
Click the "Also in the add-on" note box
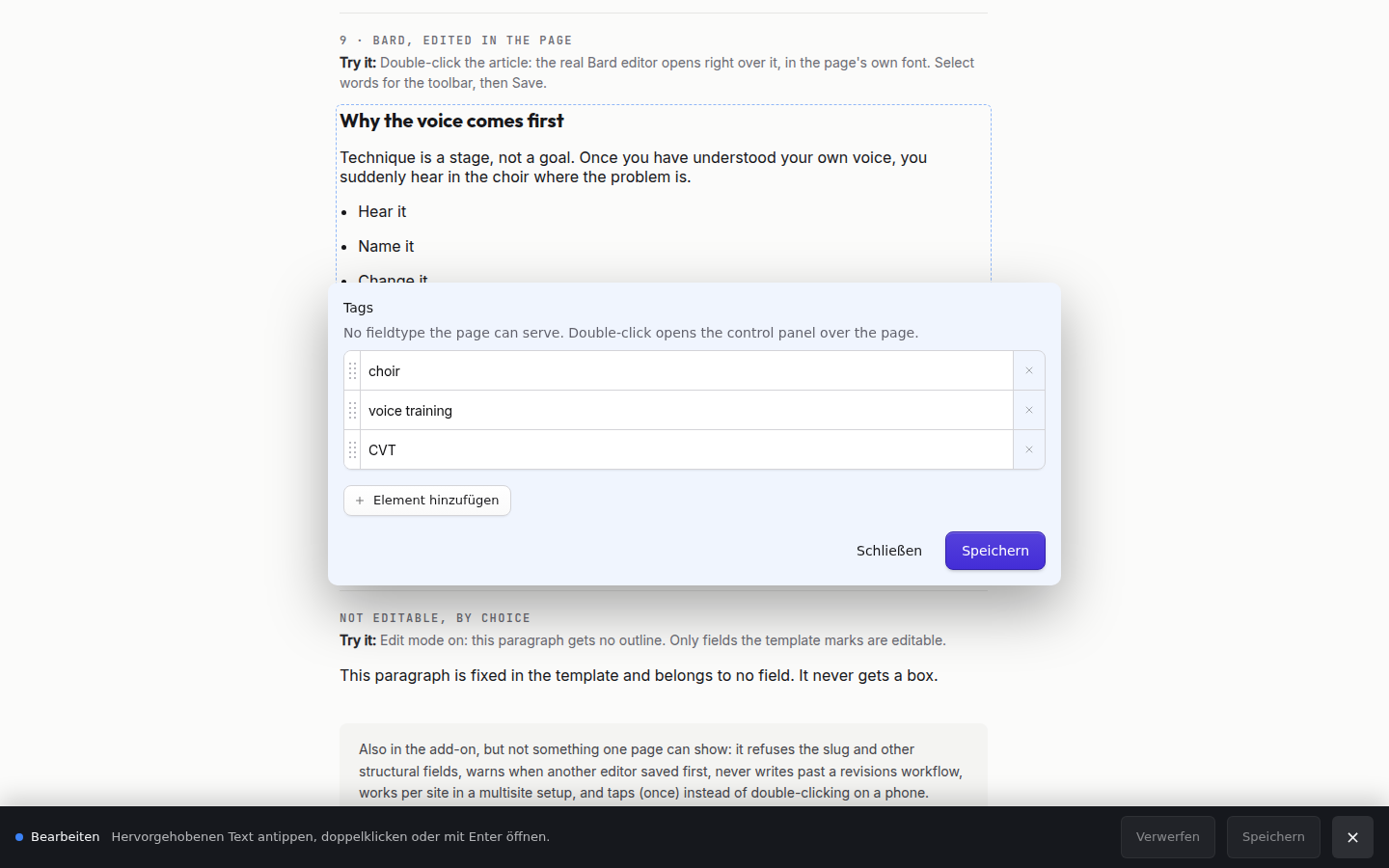coord(664,765)
